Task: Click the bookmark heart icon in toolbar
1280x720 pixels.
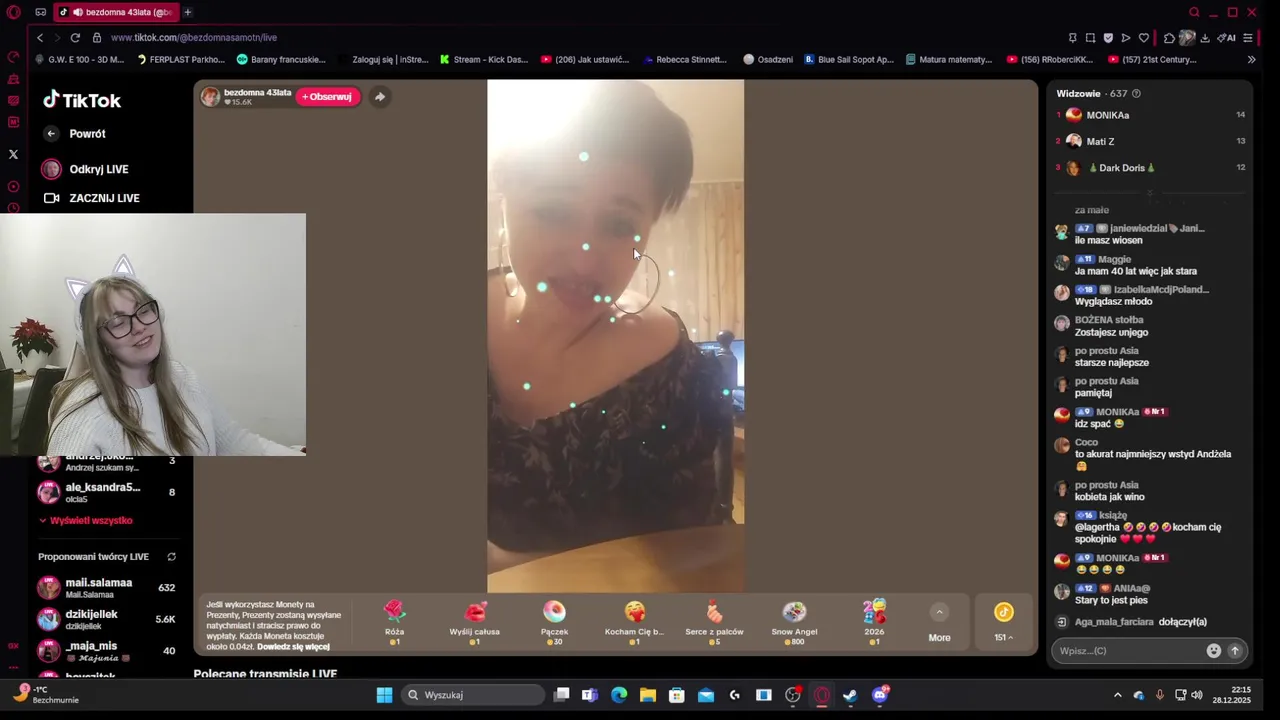Action: pos(1144,38)
